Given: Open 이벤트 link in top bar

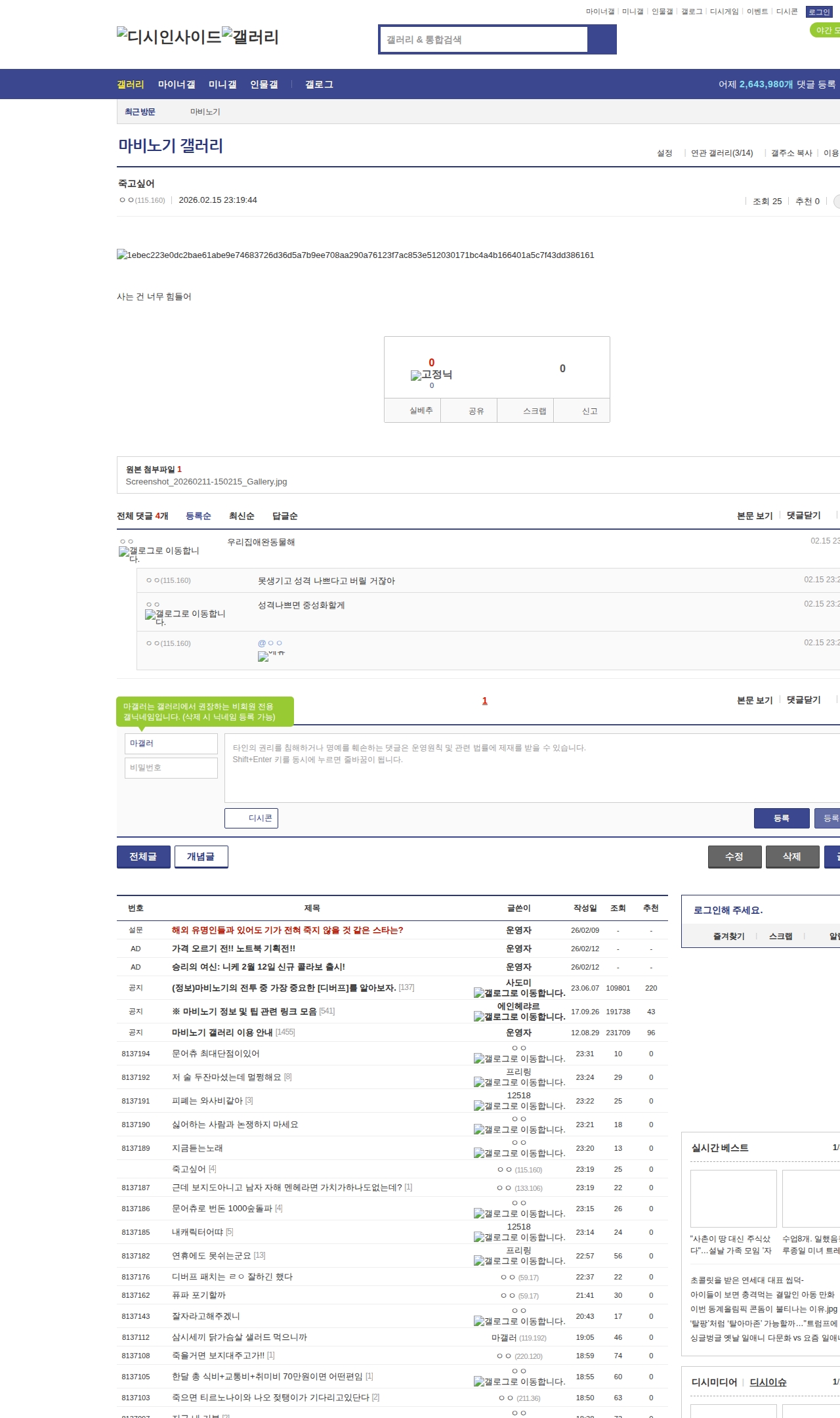Looking at the screenshot, I should [757, 12].
